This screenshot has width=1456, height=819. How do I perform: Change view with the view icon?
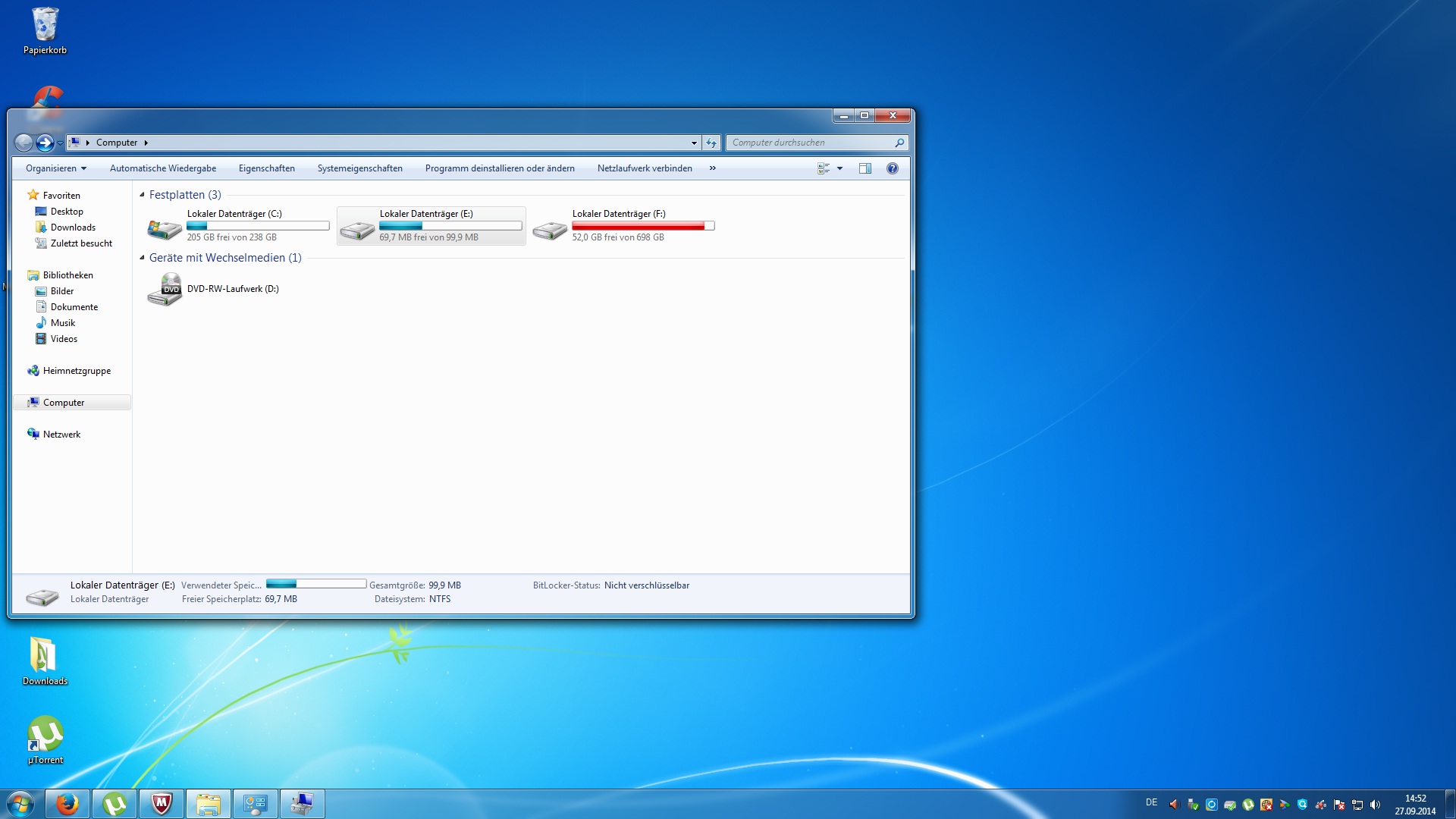click(824, 168)
